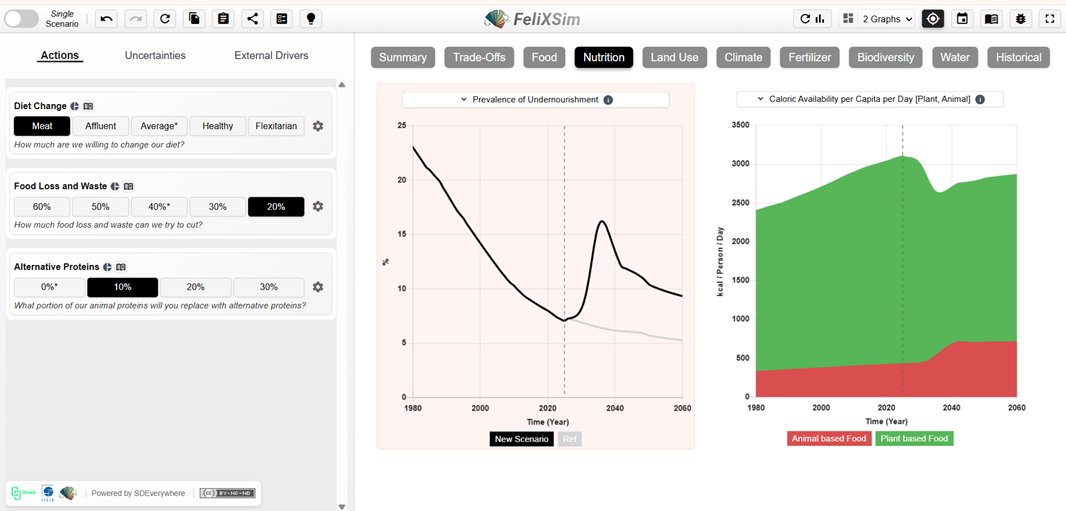Screen dimensions: 1066x511
Task: Toggle the Single Scenario switch
Action: (22, 19)
